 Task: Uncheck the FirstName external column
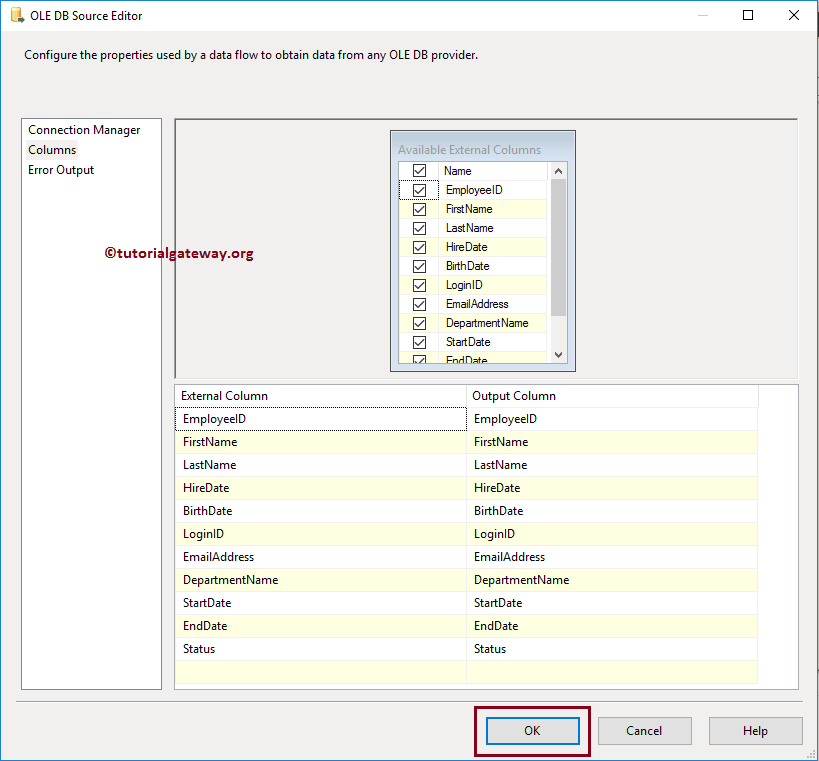[x=419, y=209]
